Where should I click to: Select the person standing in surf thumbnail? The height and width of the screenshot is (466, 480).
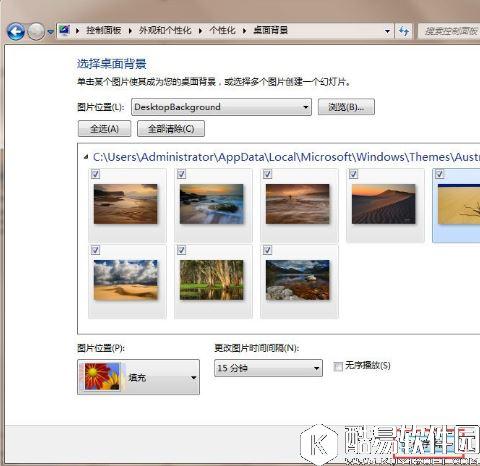(298, 204)
